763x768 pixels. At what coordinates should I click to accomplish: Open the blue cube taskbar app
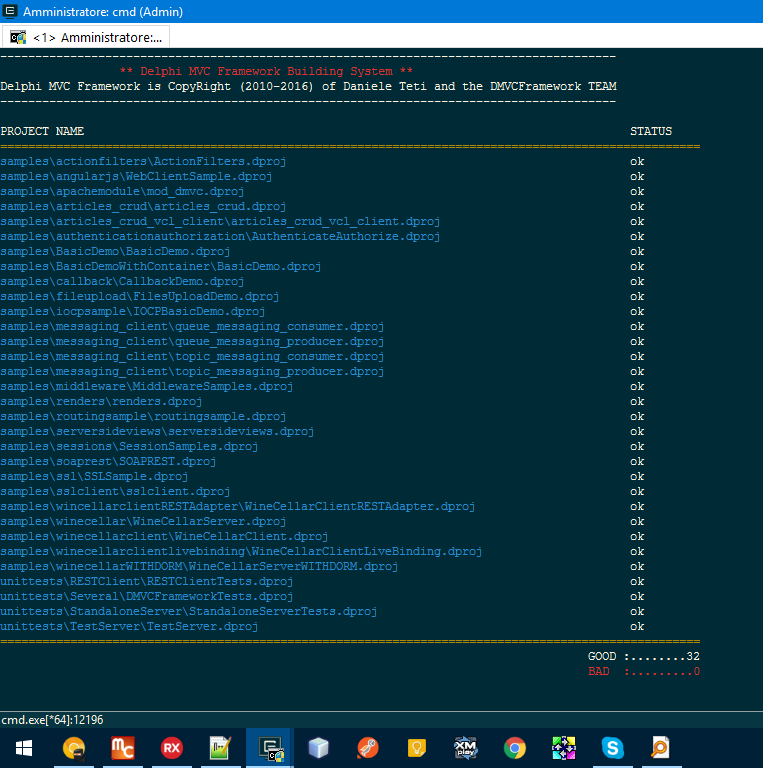pyautogui.click(x=318, y=748)
